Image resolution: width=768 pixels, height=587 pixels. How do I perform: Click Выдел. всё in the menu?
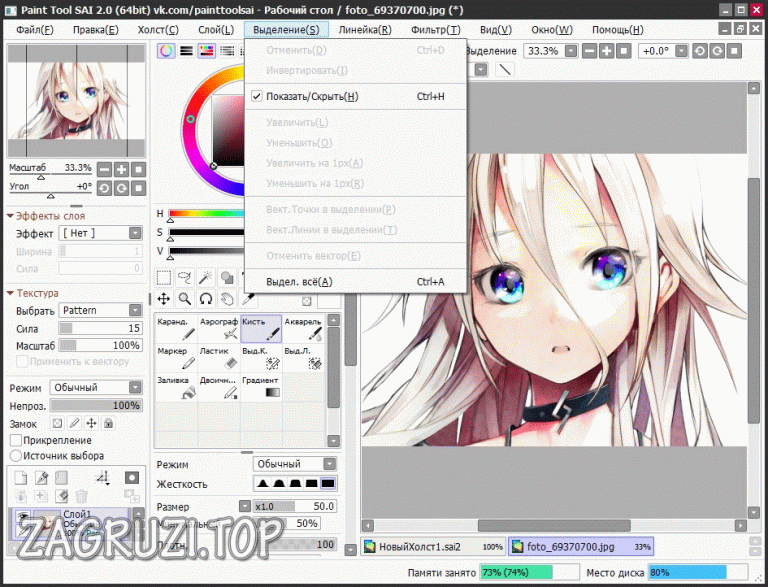tap(299, 282)
